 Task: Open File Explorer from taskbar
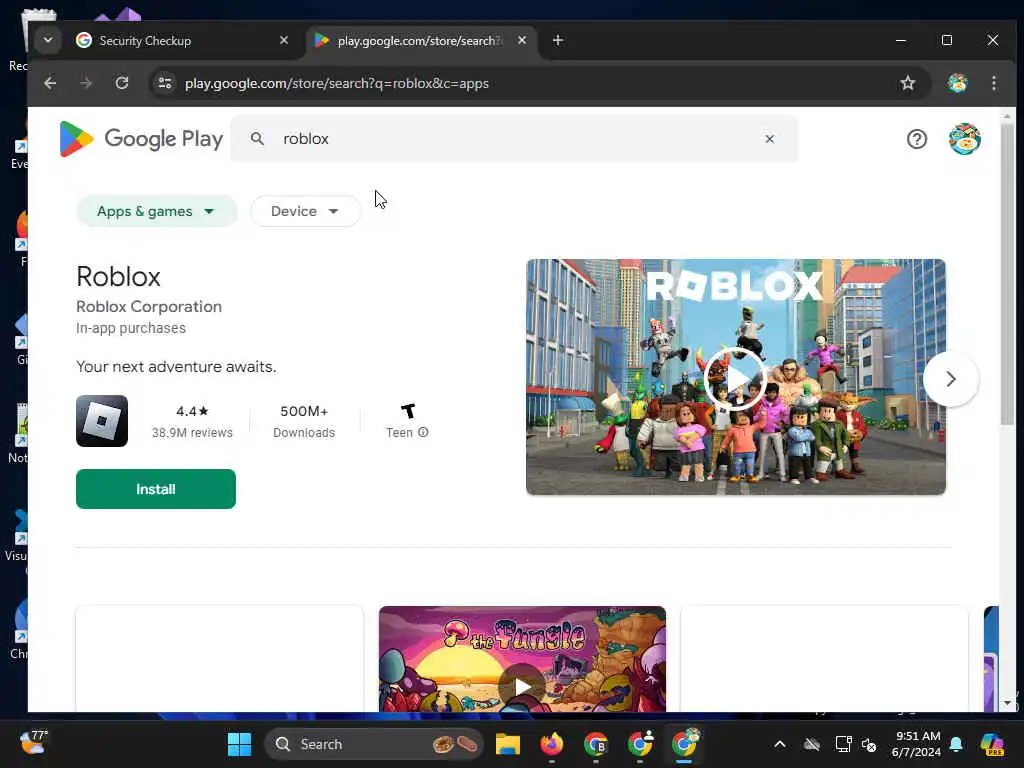pos(507,744)
